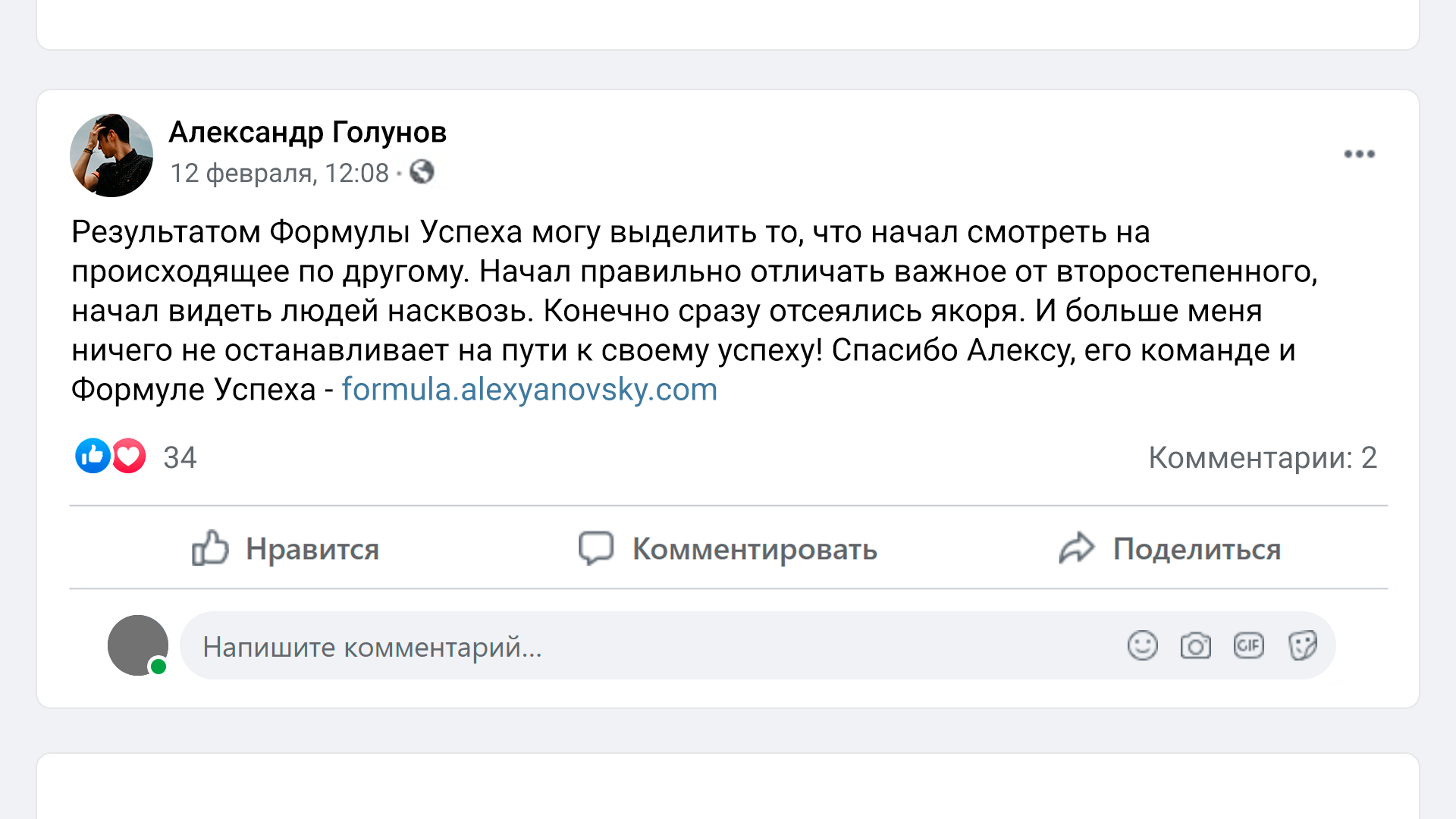Image resolution: width=1456 pixels, height=819 pixels.
Task: Click the post timestamp 12 февраля, 12:08
Action: [279, 174]
